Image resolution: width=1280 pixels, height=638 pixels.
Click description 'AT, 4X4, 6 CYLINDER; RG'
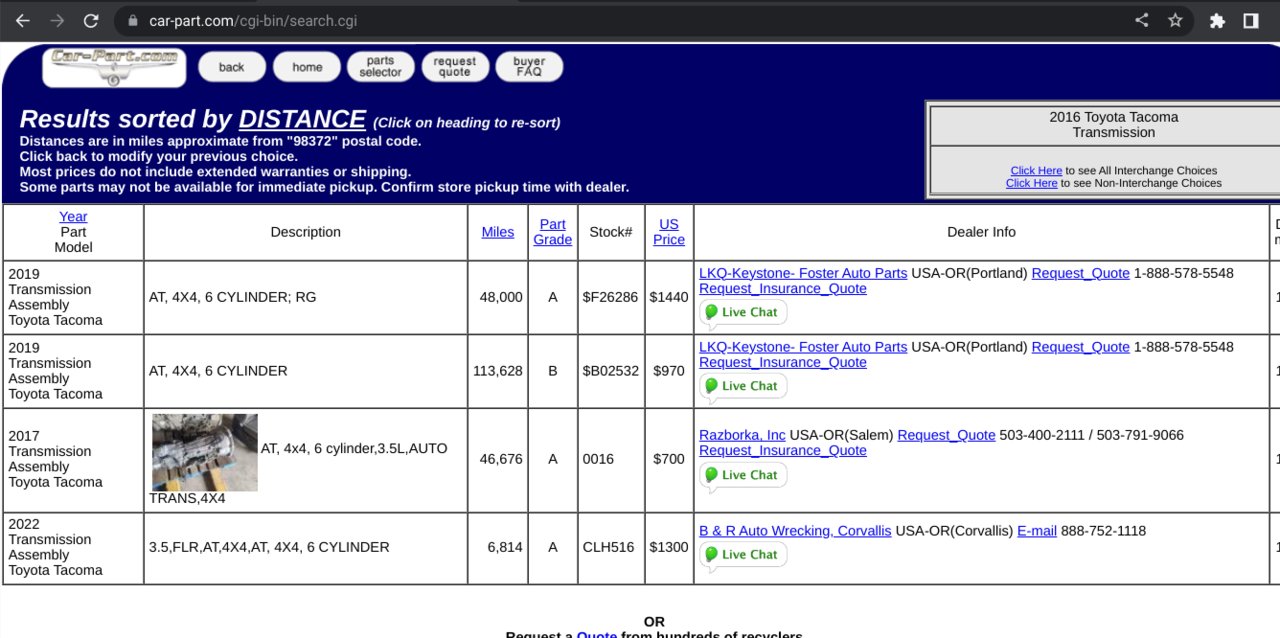[233, 297]
